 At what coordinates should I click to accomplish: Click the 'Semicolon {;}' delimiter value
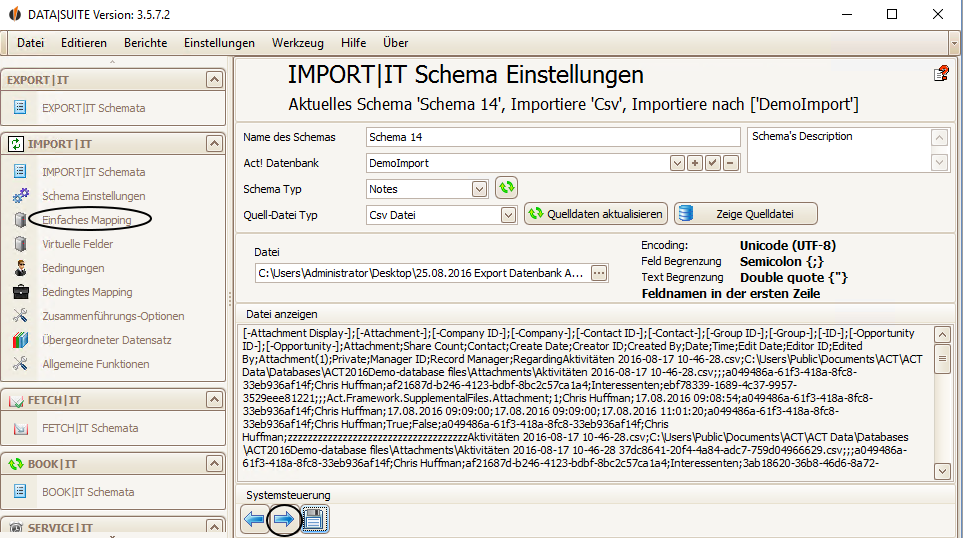(x=781, y=262)
